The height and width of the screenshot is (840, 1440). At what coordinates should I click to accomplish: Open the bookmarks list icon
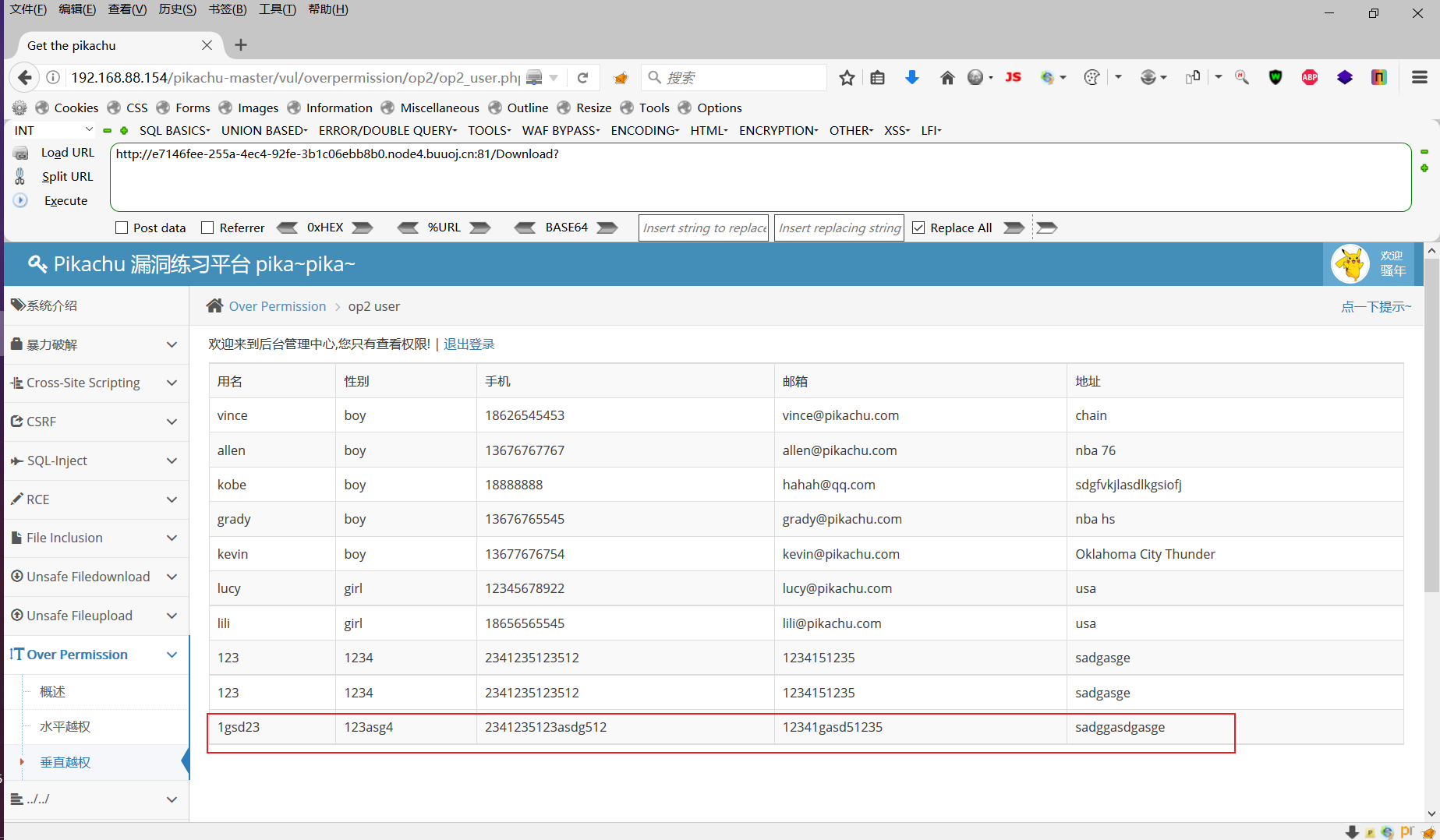click(x=877, y=77)
